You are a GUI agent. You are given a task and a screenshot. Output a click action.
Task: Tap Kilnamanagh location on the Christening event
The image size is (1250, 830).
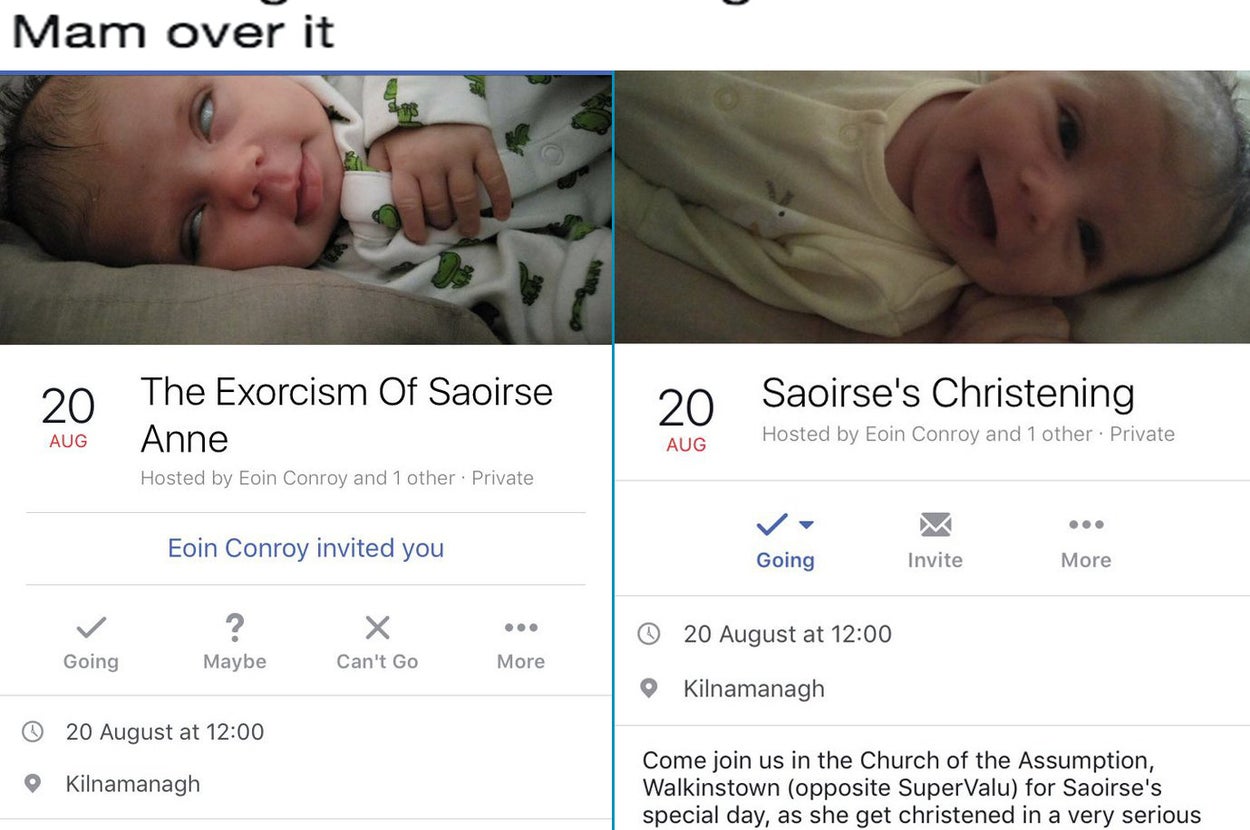pos(753,689)
